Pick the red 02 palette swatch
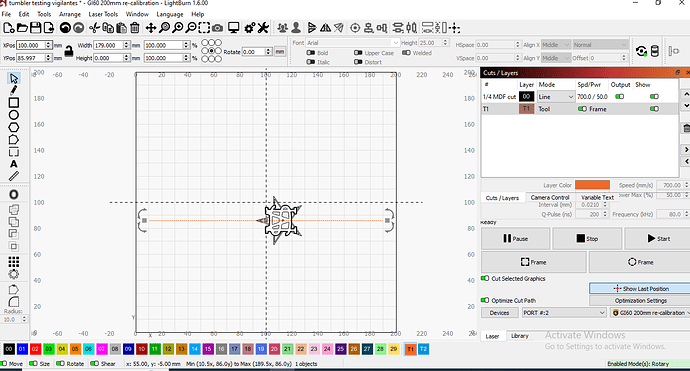 point(35,349)
